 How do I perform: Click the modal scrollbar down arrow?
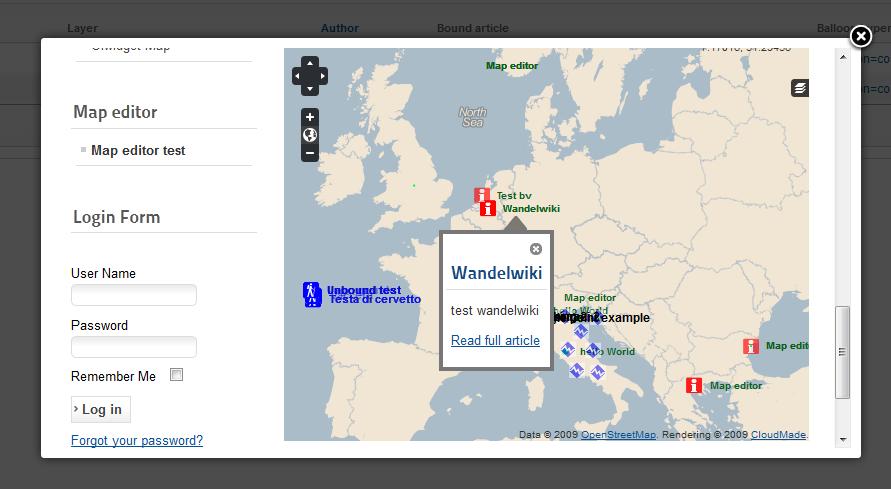point(843,440)
